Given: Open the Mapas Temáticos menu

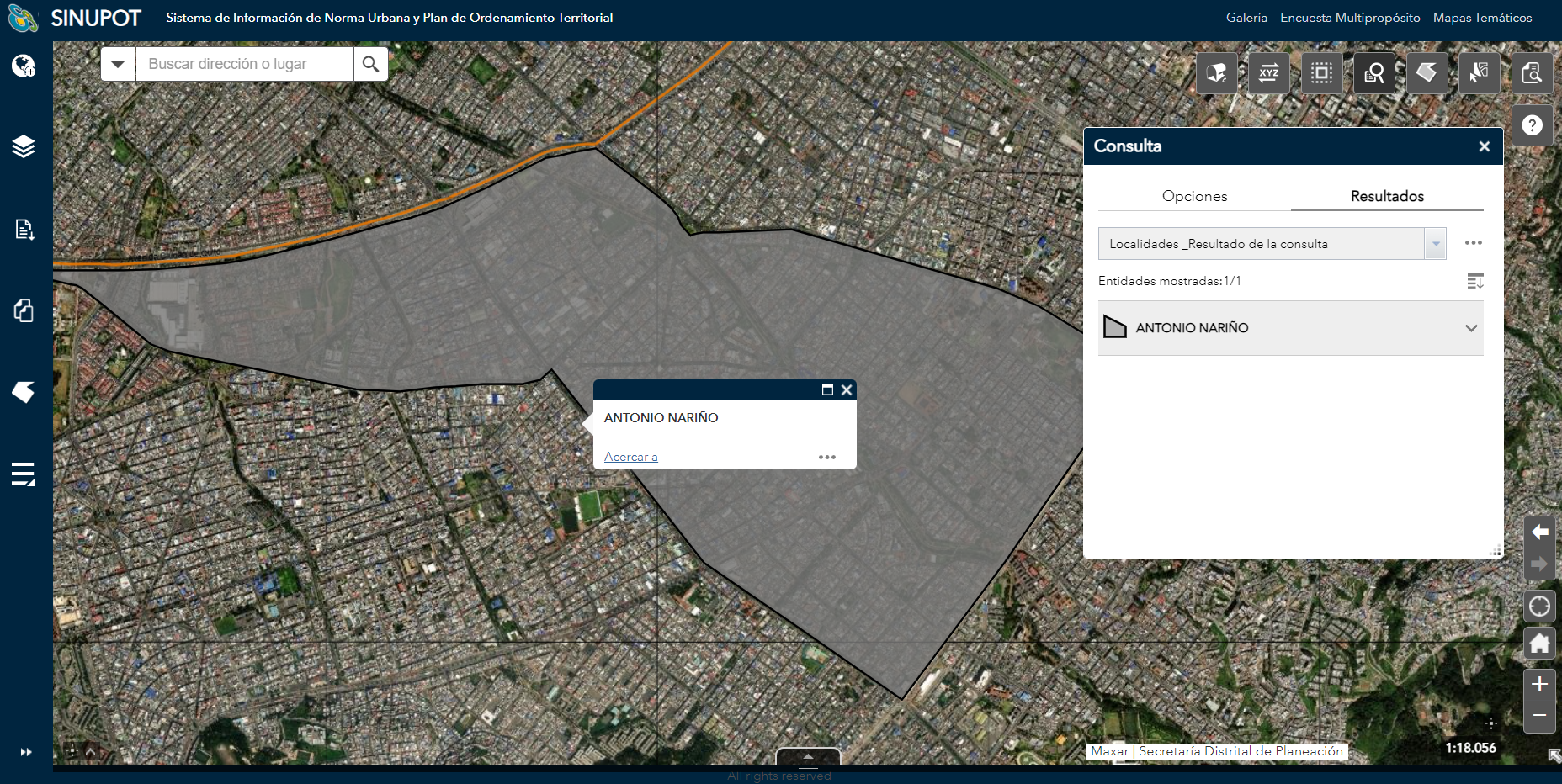Looking at the screenshot, I should [1482, 18].
